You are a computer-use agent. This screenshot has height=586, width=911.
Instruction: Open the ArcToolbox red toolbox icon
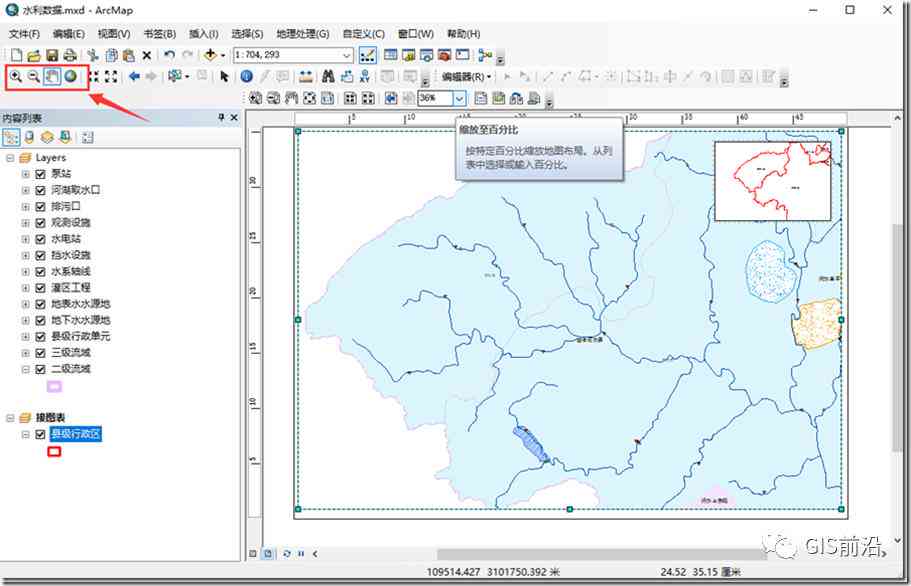444,55
